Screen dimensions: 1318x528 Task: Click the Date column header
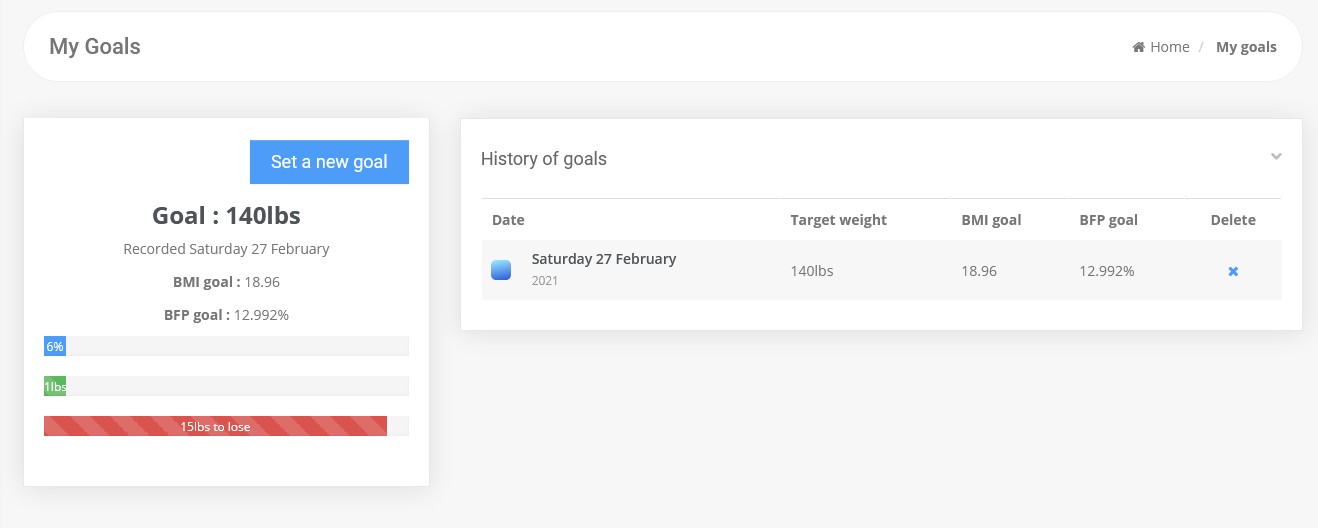coord(508,220)
